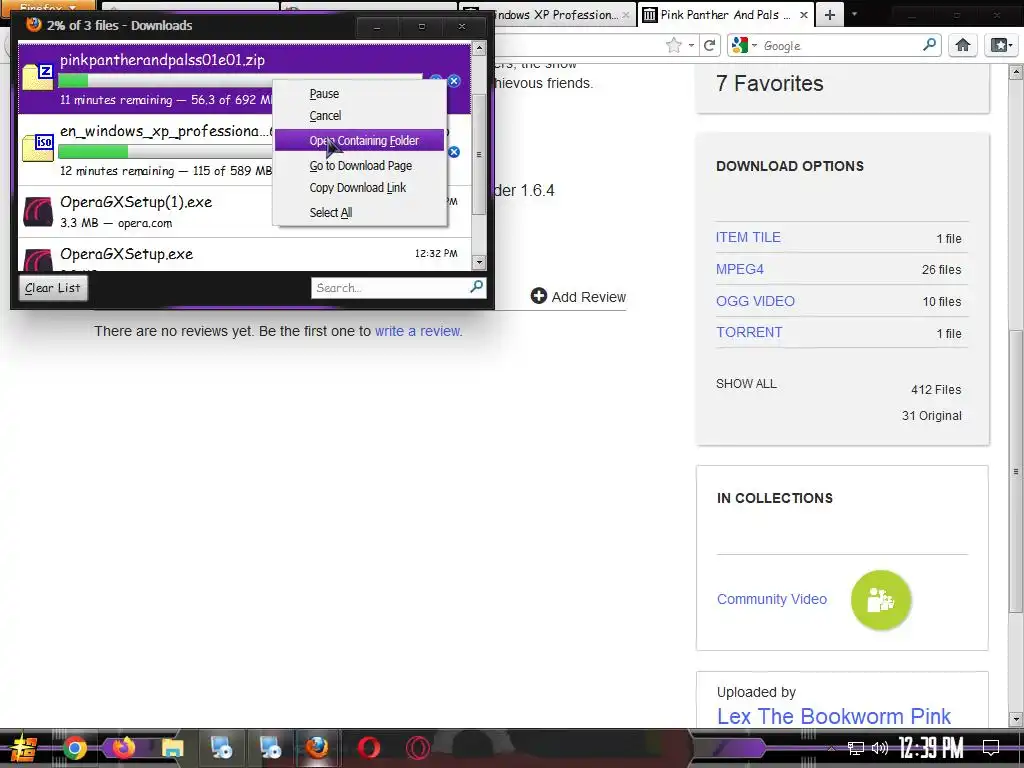The image size is (1024, 768).
Task: Click the Add Review text link
Action: (x=588, y=297)
